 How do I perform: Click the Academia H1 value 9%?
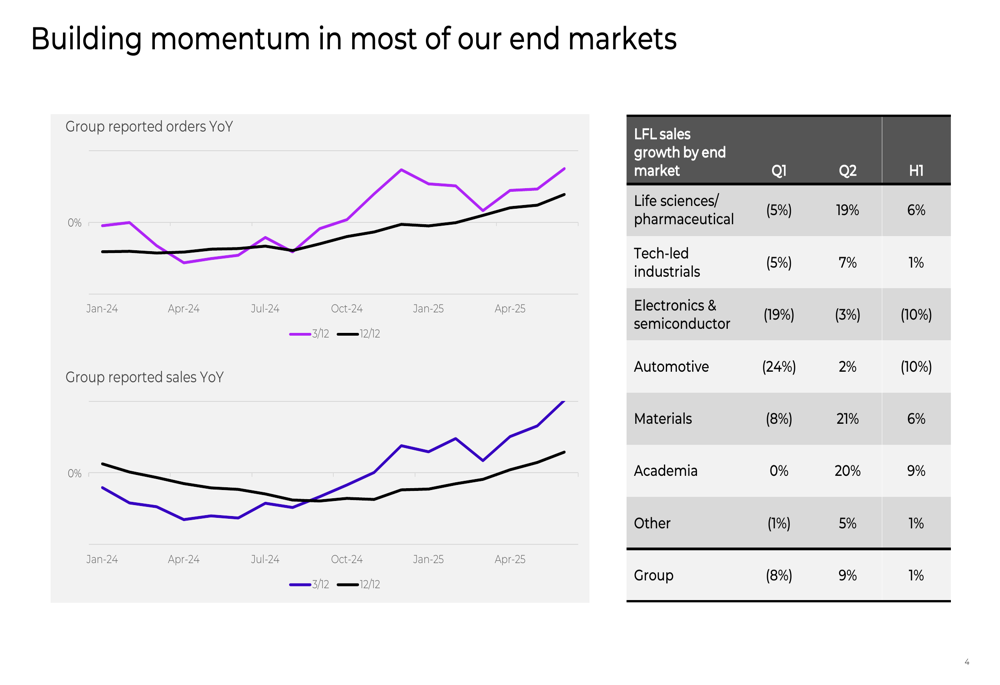916,471
